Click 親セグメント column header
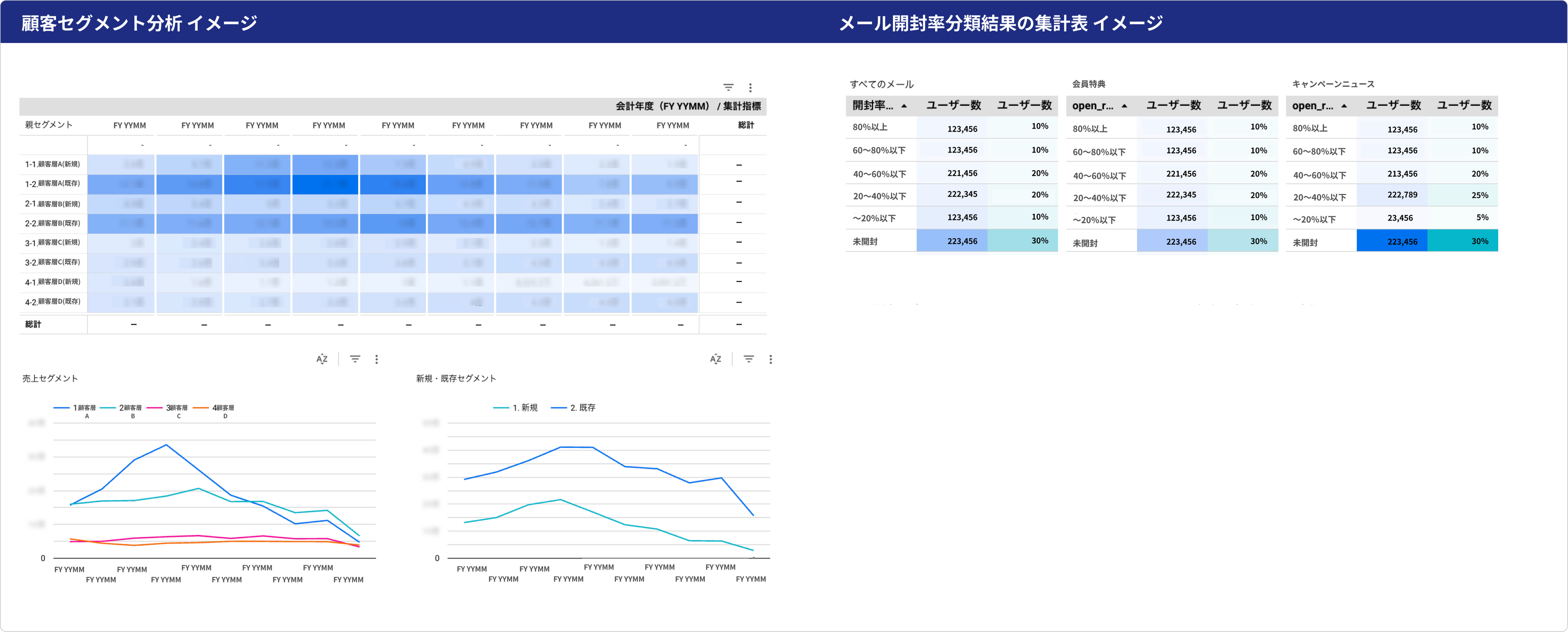 49,125
